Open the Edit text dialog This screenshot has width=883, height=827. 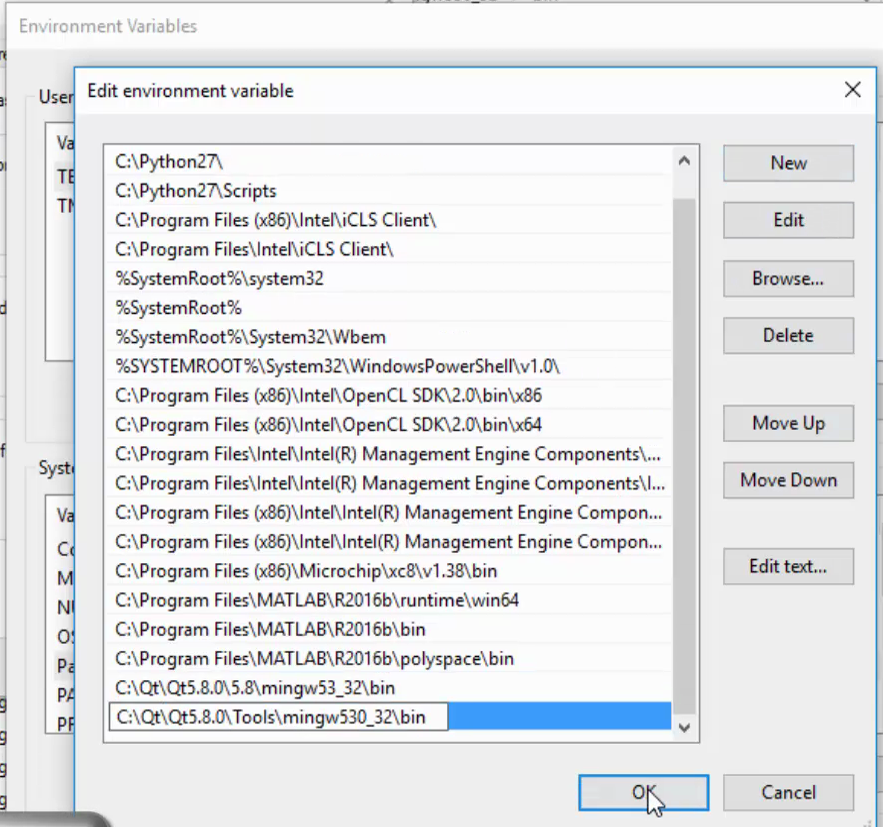788,566
